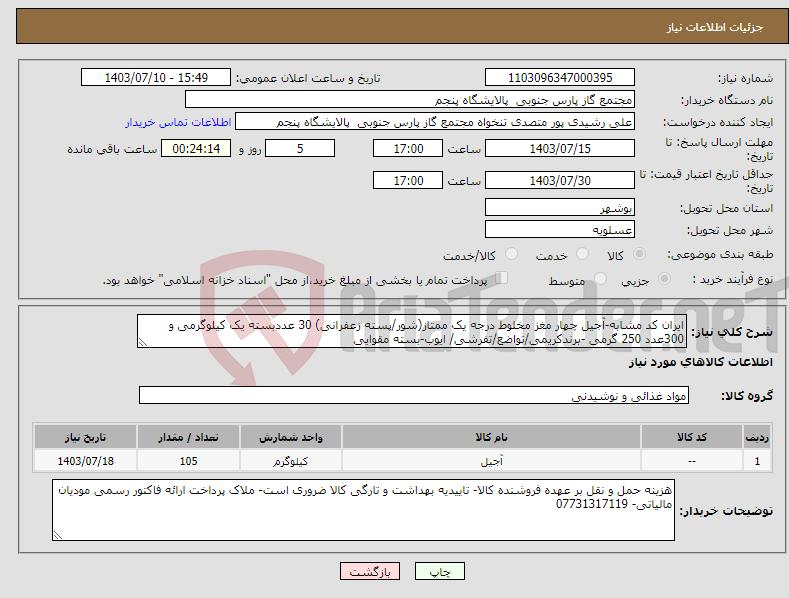The image size is (789, 598).
Task: Click the remaining time field 00:24:14
Action: [x=196, y=148]
